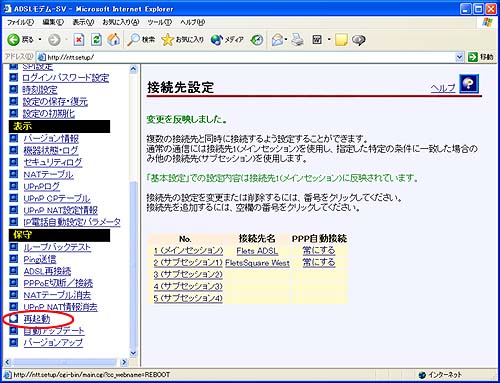
Task: Stop page loading with red X icon
Action: [x=78, y=40]
